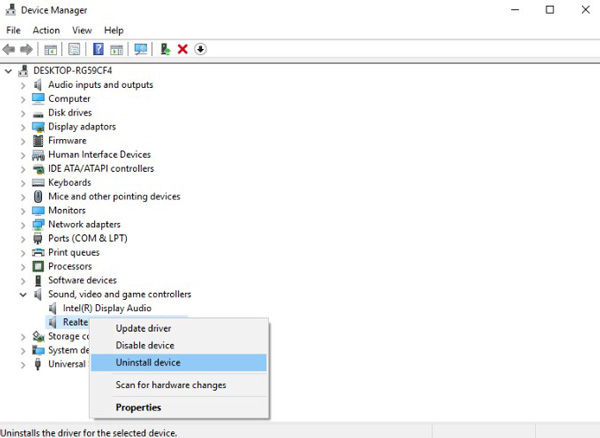Select the Software devices label
Image resolution: width=600 pixels, height=438 pixels.
point(82,280)
